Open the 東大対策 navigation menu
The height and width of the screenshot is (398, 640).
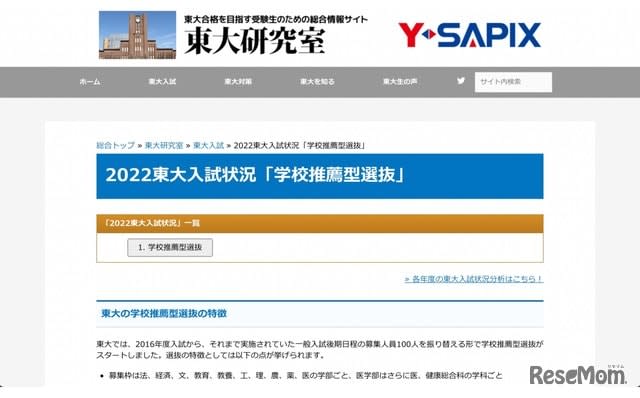pyautogui.click(x=238, y=82)
